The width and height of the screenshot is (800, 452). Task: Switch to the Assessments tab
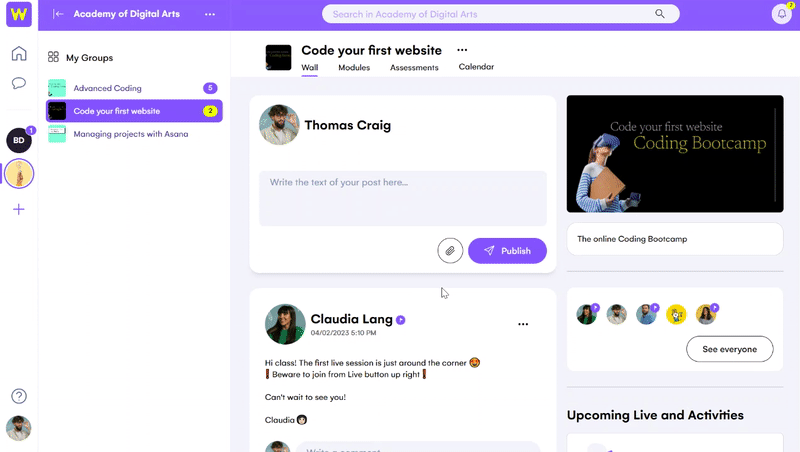414,67
